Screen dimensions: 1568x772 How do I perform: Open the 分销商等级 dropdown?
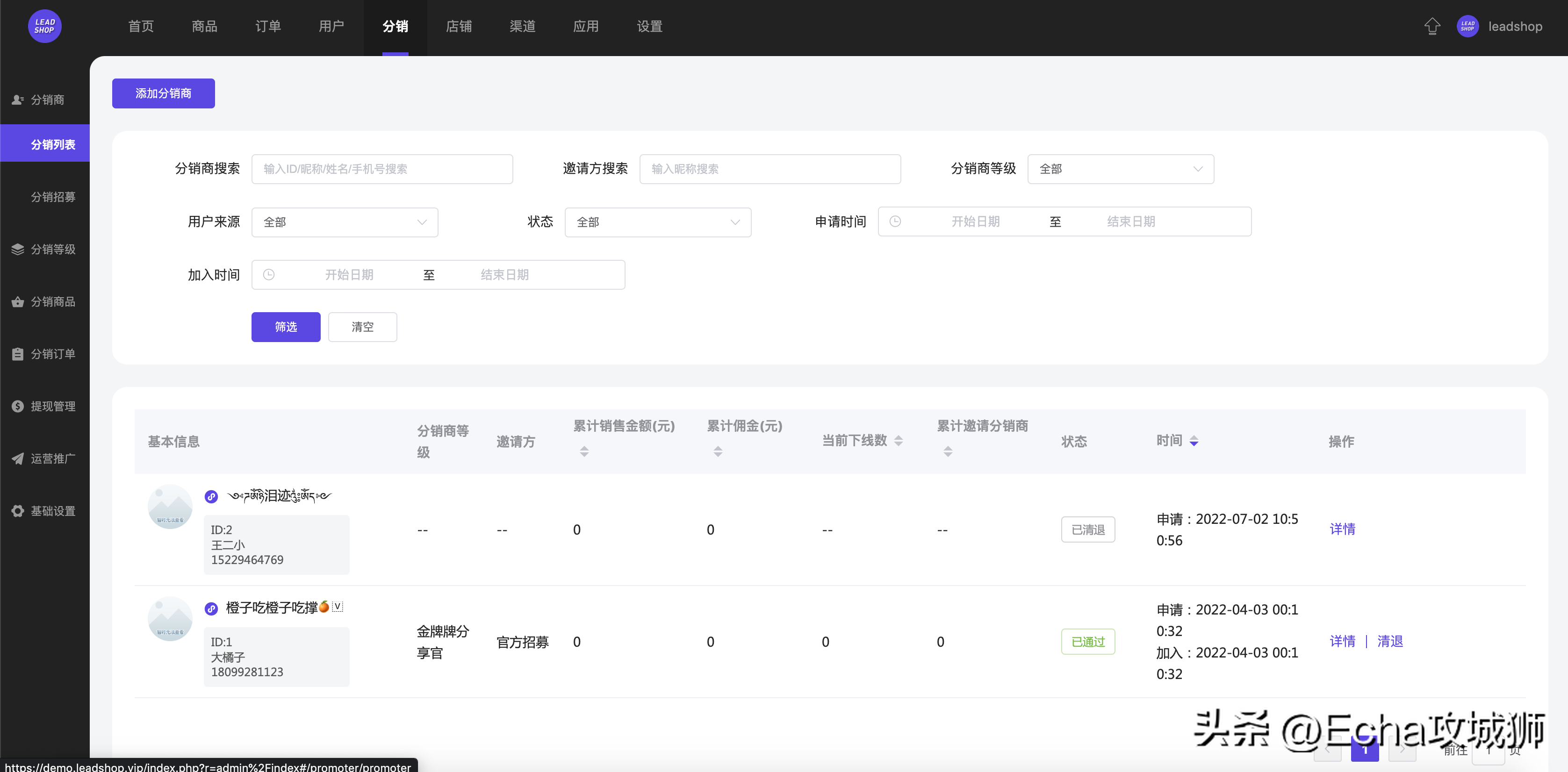(1121, 169)
